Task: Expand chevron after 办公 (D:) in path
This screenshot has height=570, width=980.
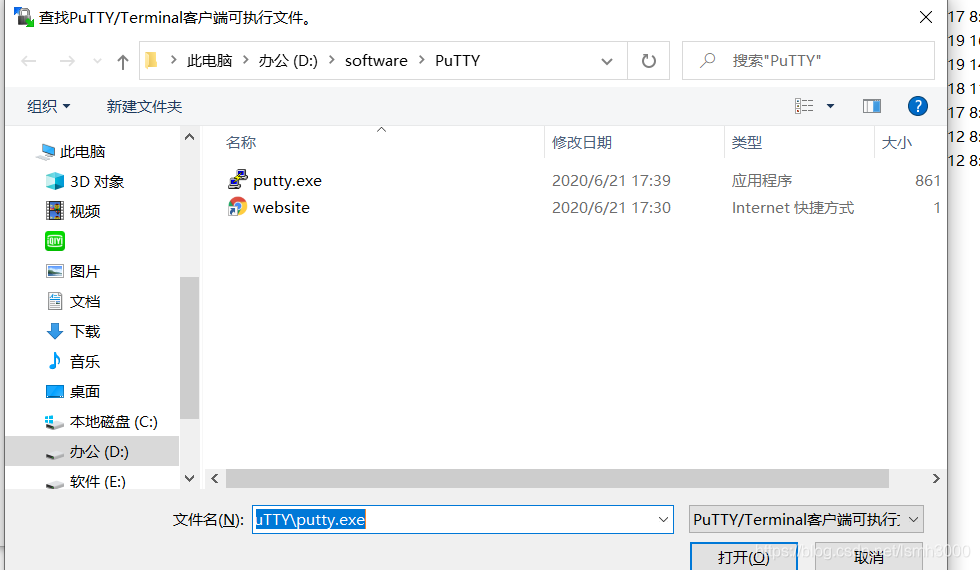Action: (x=332, y=60)
